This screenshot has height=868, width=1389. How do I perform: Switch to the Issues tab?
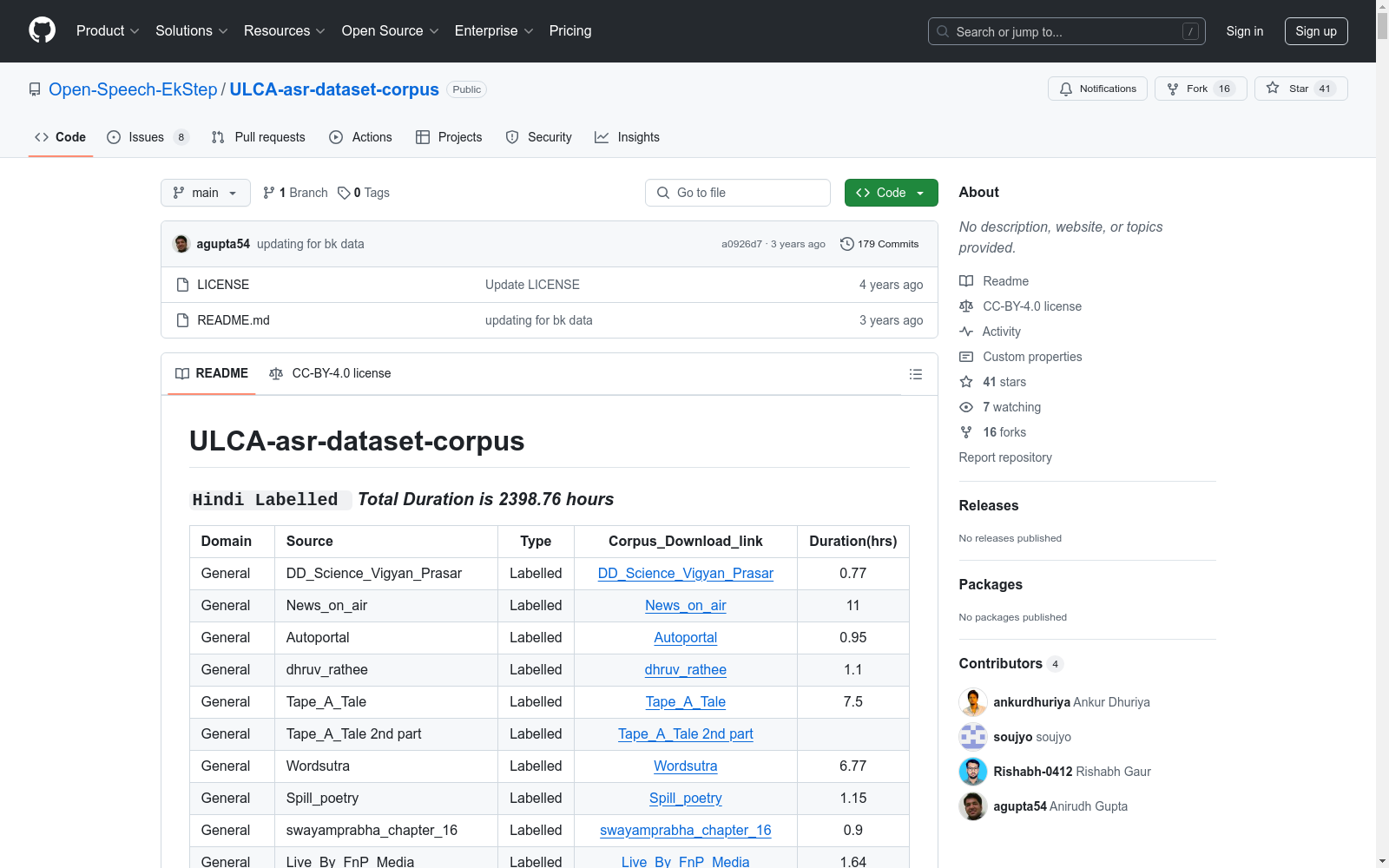point(148,137)
